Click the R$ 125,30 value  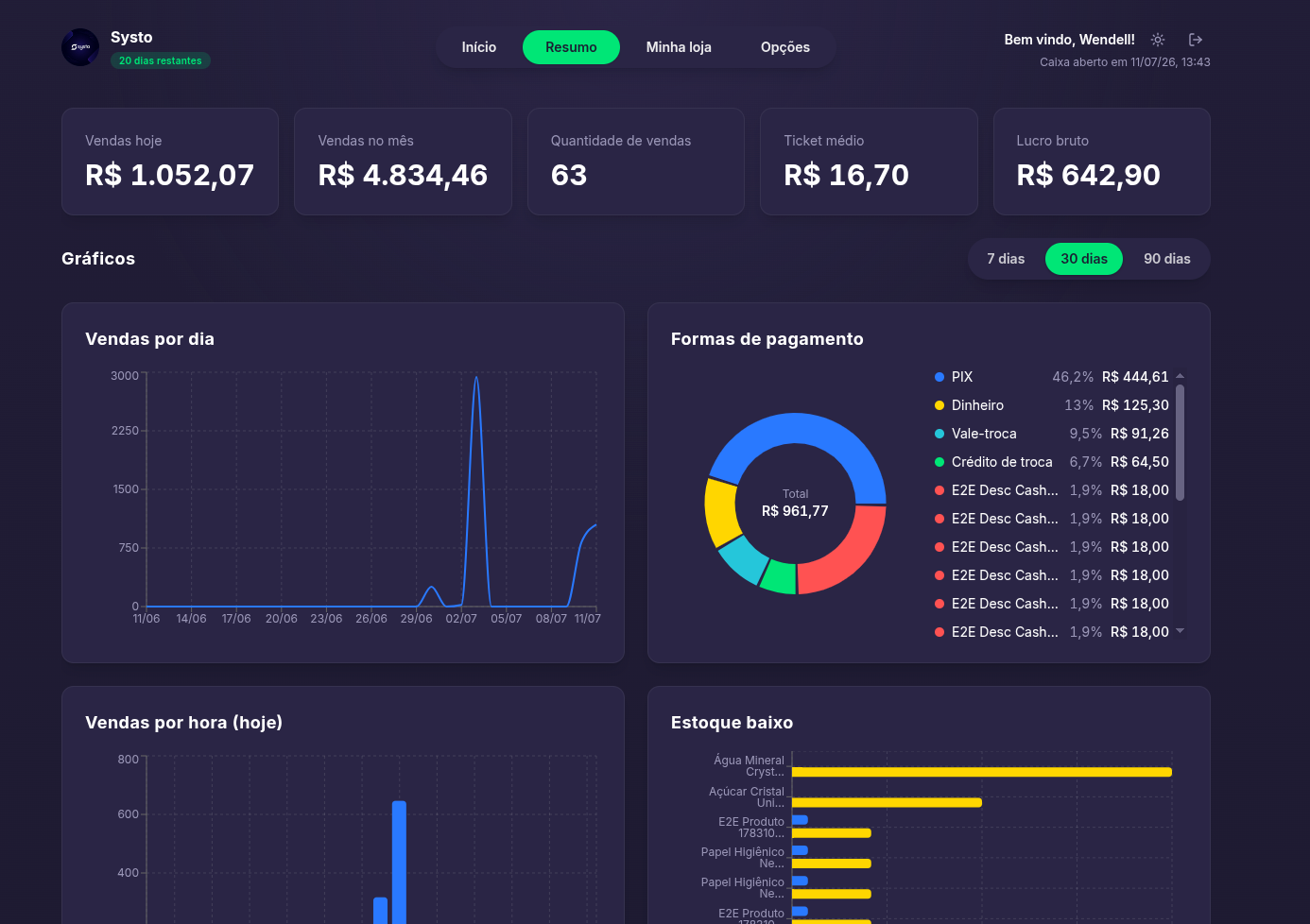click(x=1135, y=405)
